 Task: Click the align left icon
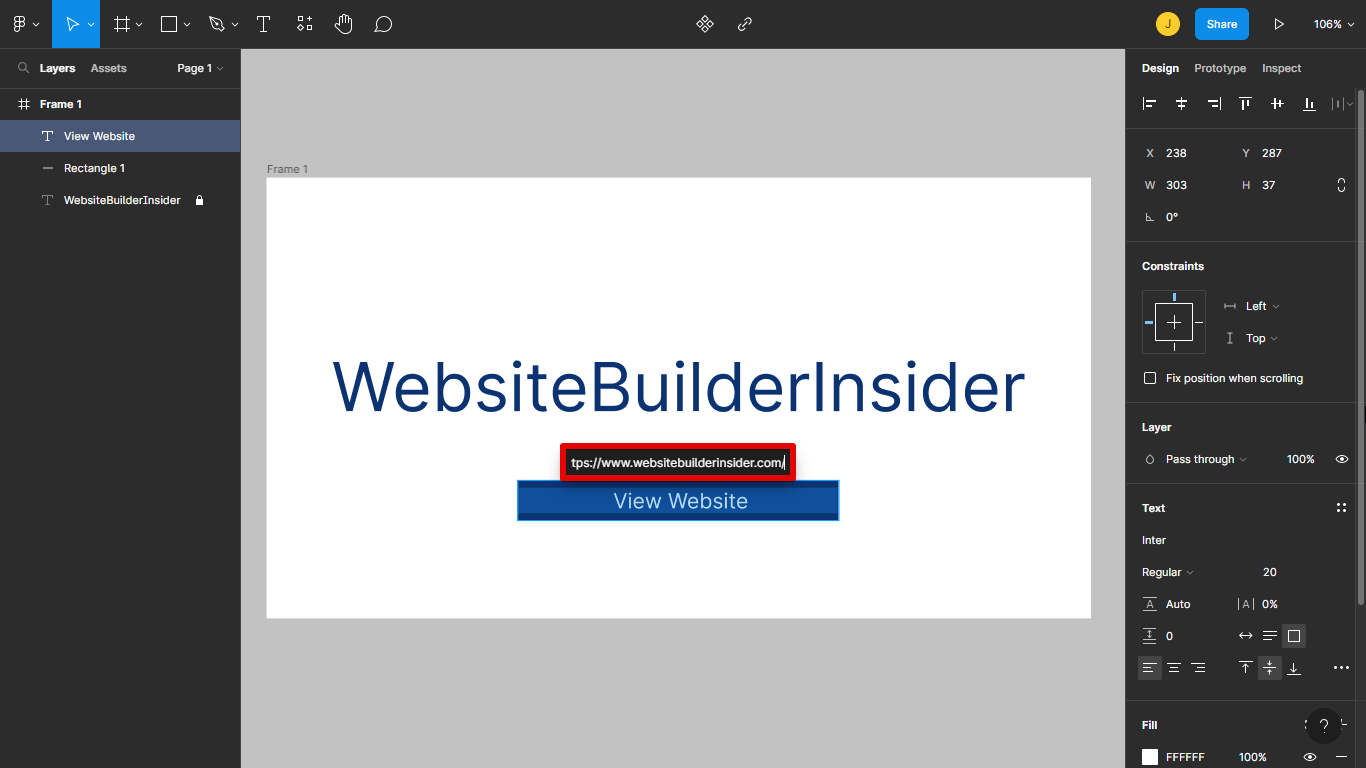point(1150,103)
